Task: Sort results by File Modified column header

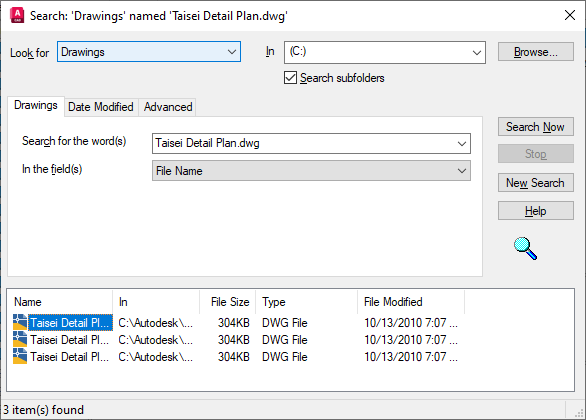Action: click(x=411, y=302)
